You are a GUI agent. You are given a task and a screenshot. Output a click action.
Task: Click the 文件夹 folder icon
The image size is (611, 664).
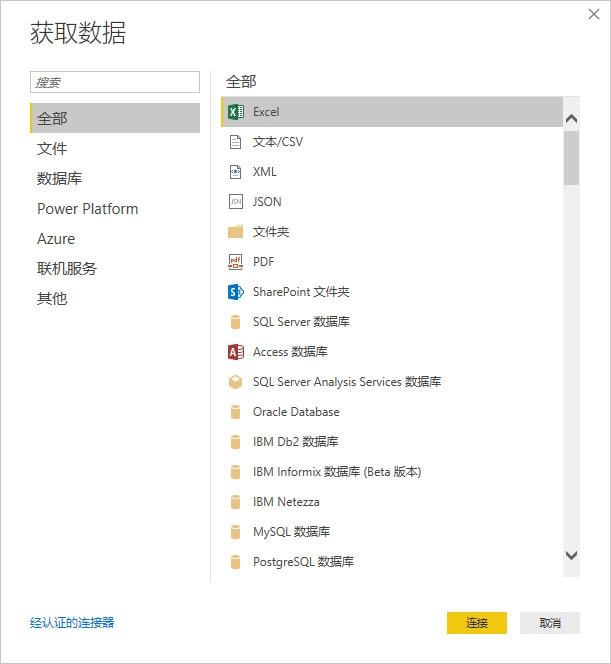click(x=235, y=232)
